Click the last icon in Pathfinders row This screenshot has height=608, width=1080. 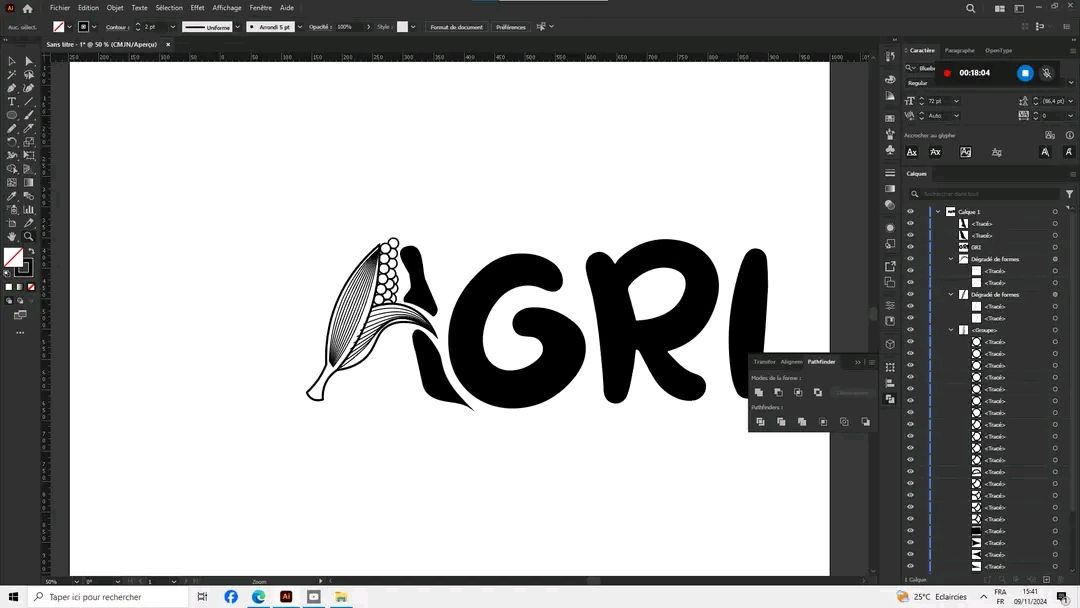click(865, 422)
